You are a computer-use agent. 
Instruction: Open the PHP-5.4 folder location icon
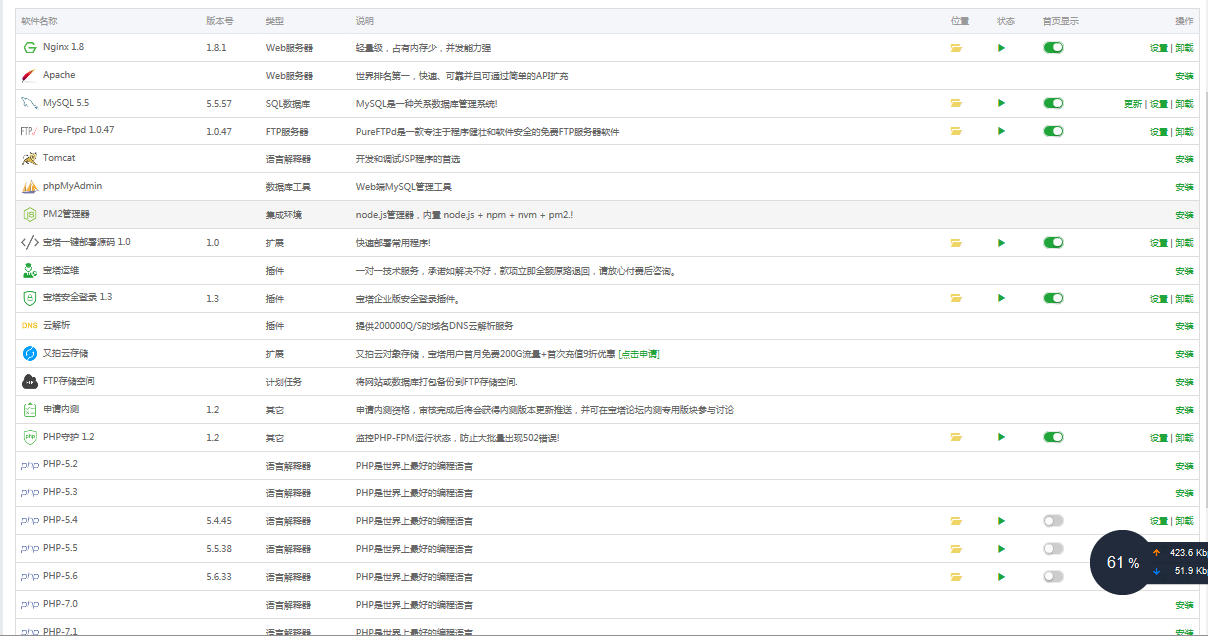coord(956,521)
